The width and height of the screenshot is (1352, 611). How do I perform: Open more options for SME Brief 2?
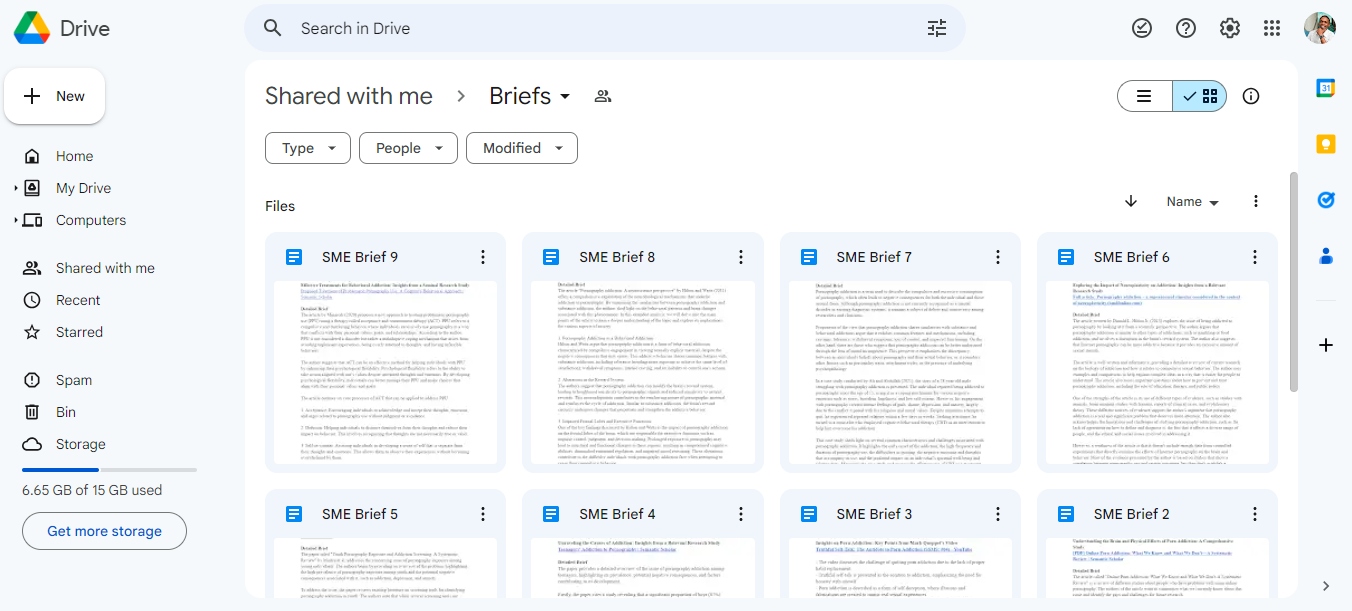tap(1254, 514)
